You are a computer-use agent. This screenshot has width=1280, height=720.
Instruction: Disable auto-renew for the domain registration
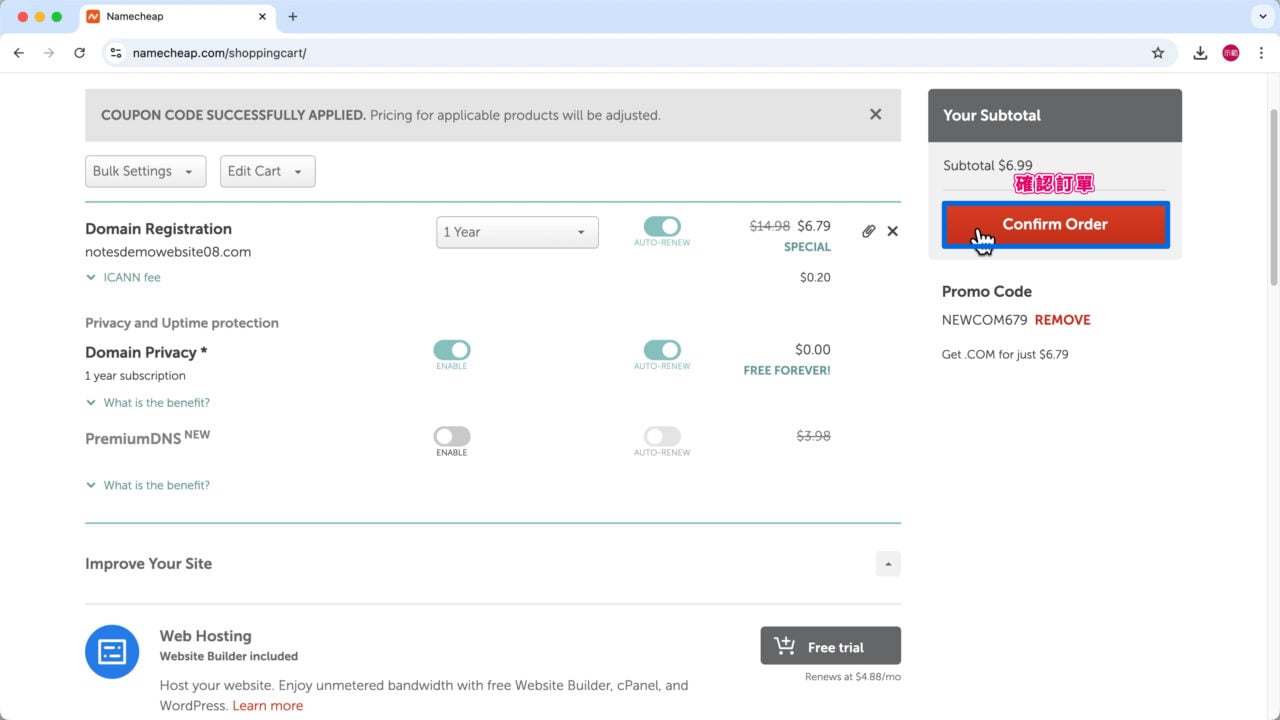661,227
